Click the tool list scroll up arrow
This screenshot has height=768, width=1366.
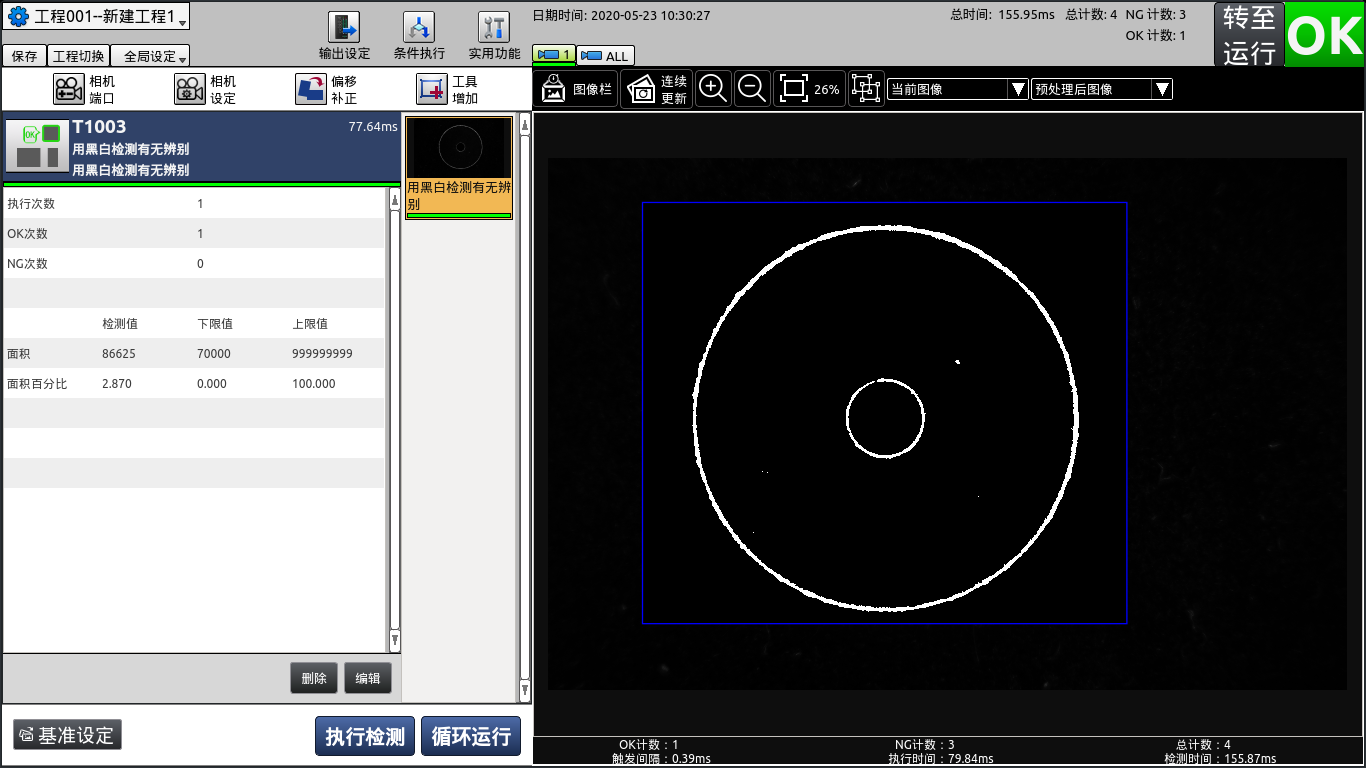tap(525, 127)
